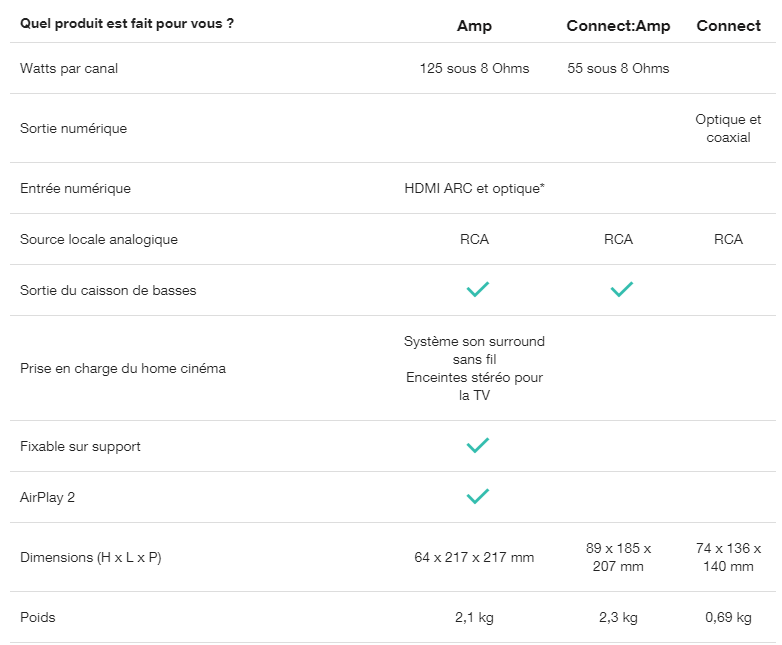
Task: Select the Connect:Amp column header
Action: click(x=618, y=25)
